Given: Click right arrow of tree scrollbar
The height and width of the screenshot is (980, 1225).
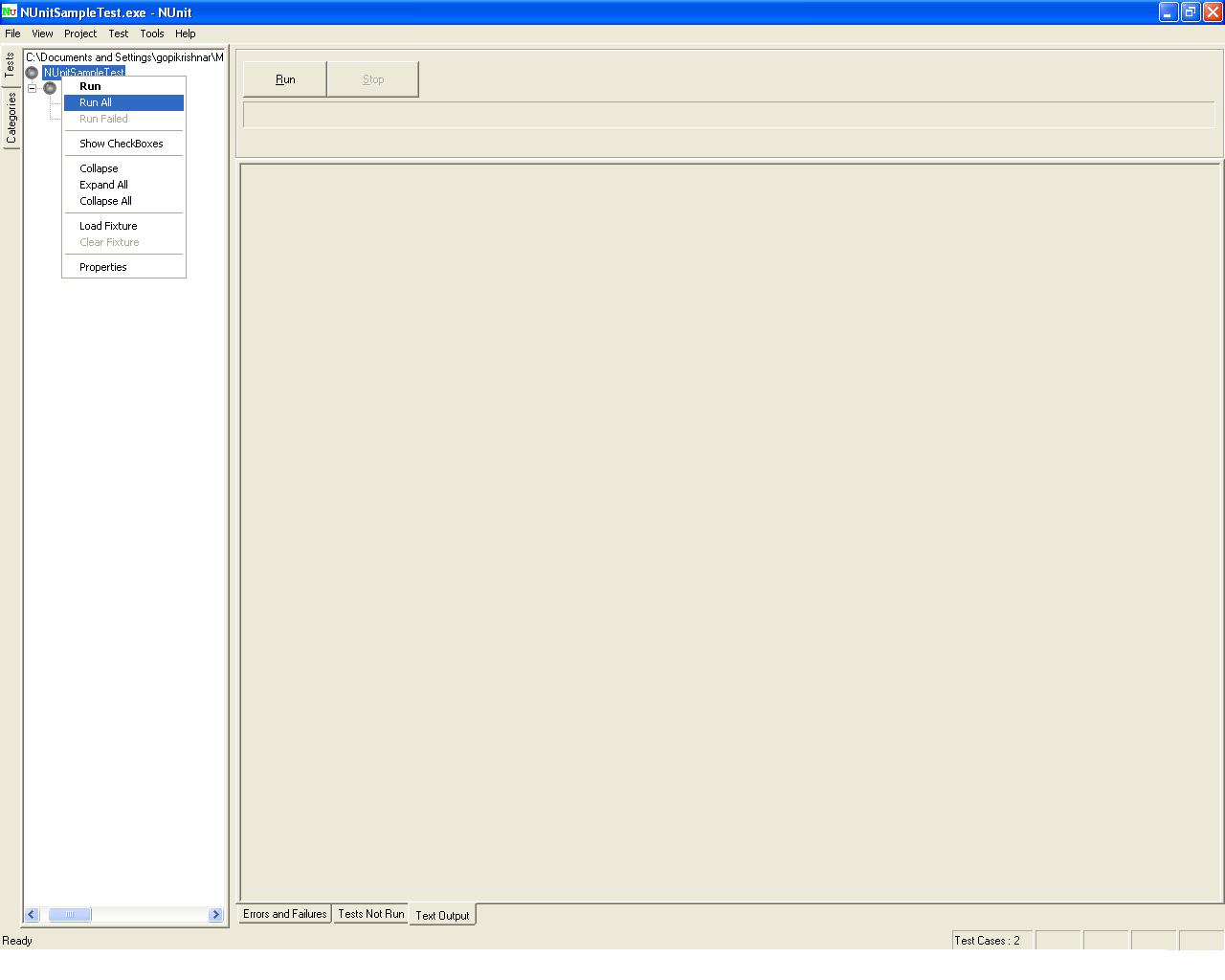Looking at the screenshot, I should (x=215, y=915).
